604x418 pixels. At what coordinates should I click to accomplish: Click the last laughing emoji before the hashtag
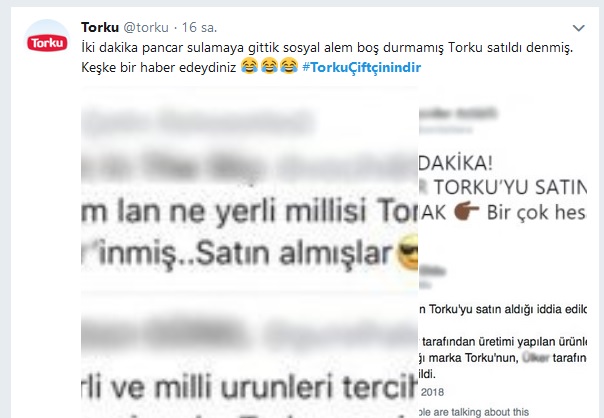[289, 65]
